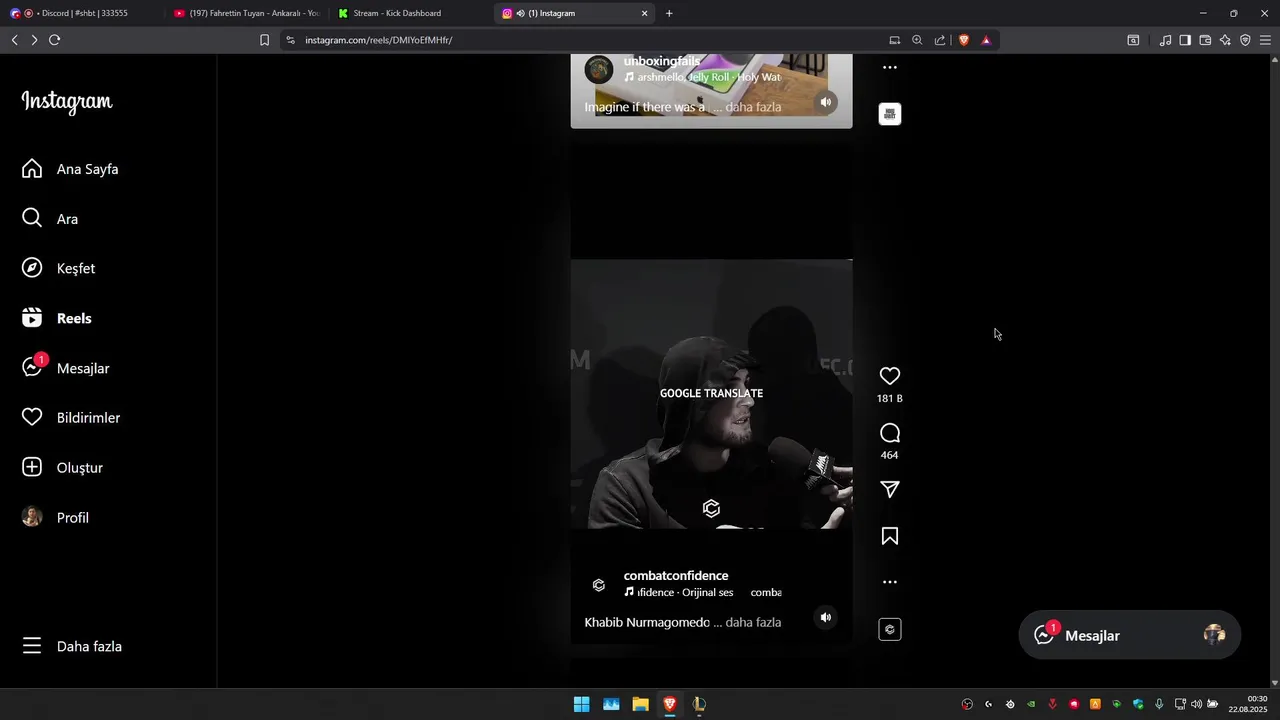Save the combatconfidence reel with bookmark icon
The image size is (1280, 720).
(889, 536)
